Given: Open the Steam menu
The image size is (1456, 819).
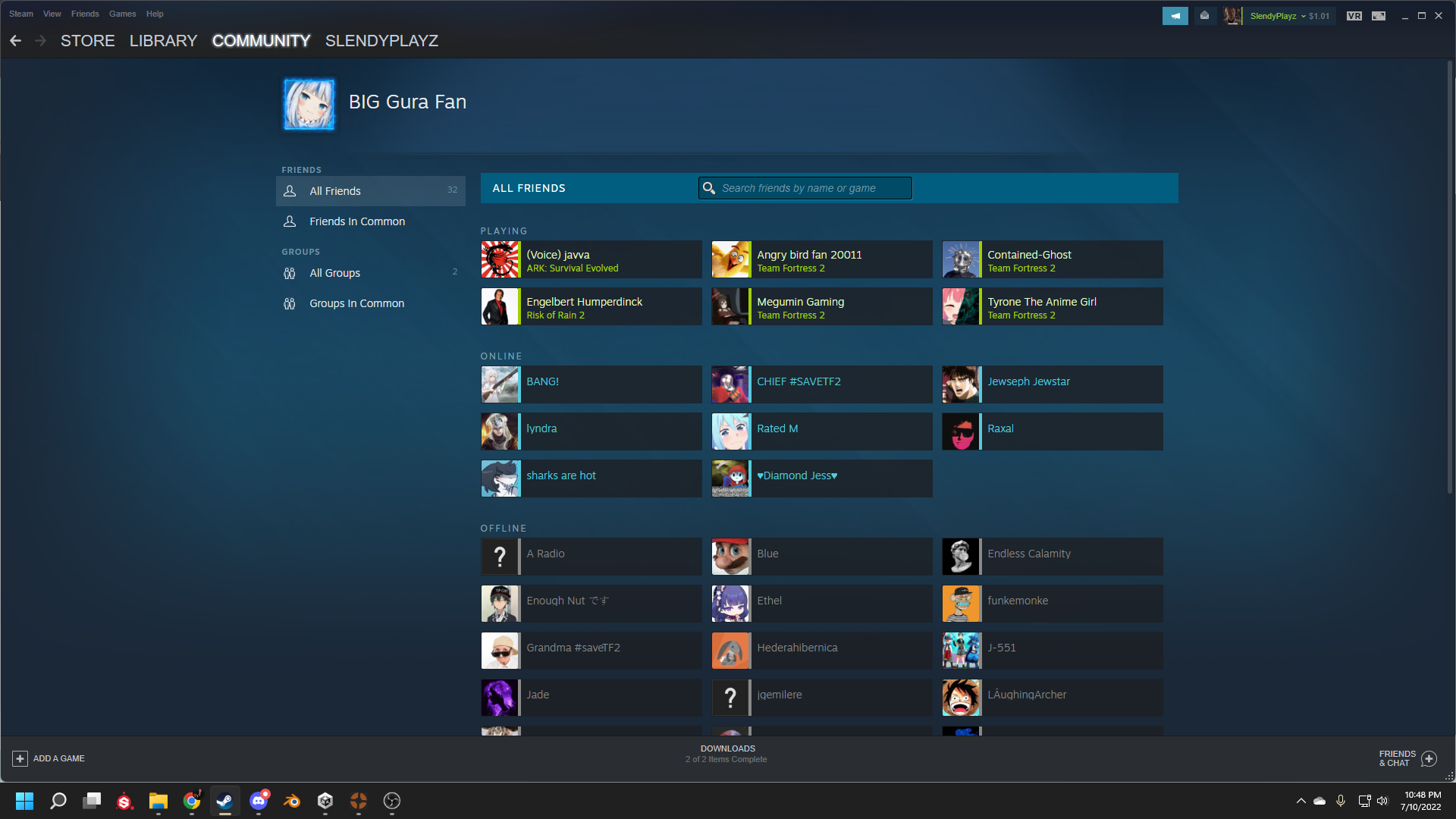Looking at the screenshot, I should tap(21, 14).
